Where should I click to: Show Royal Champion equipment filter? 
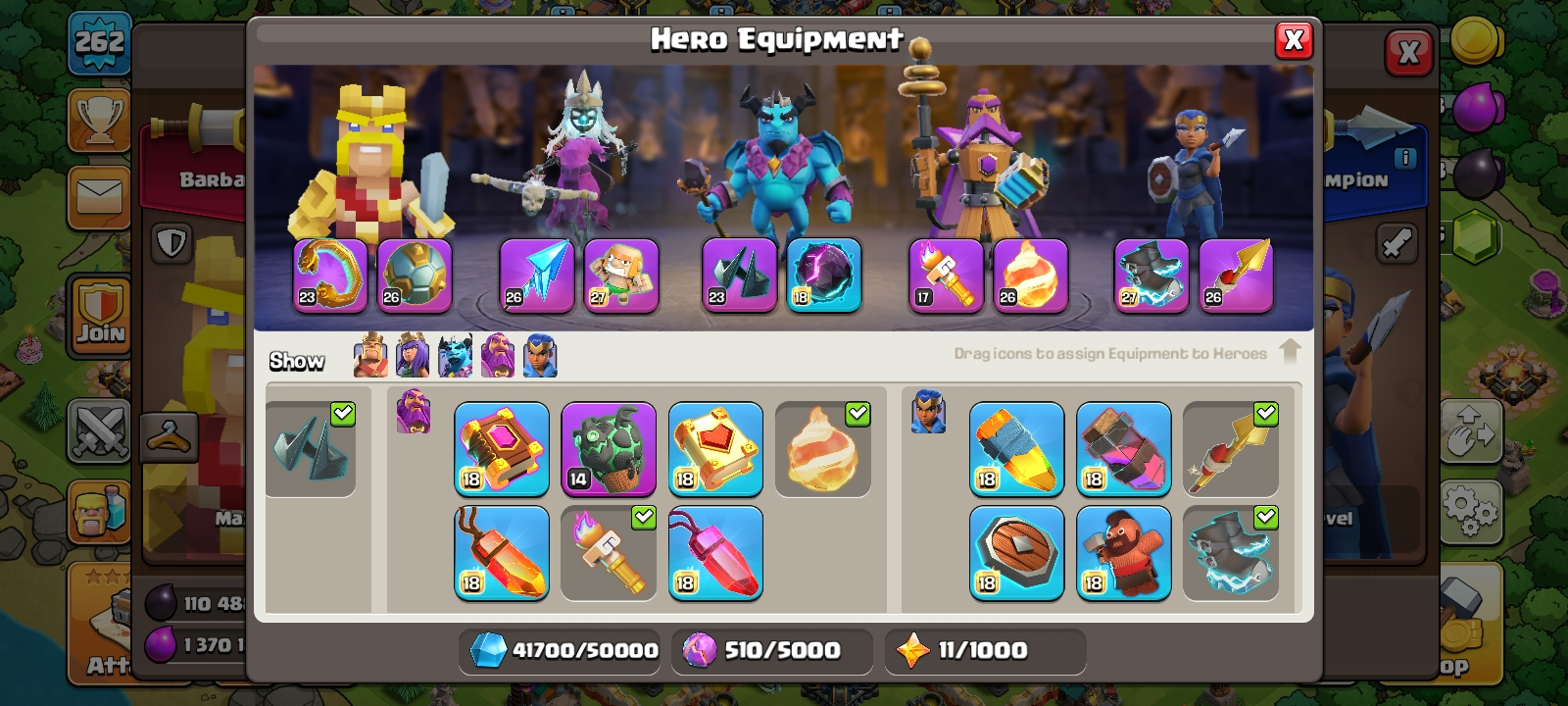540,355
